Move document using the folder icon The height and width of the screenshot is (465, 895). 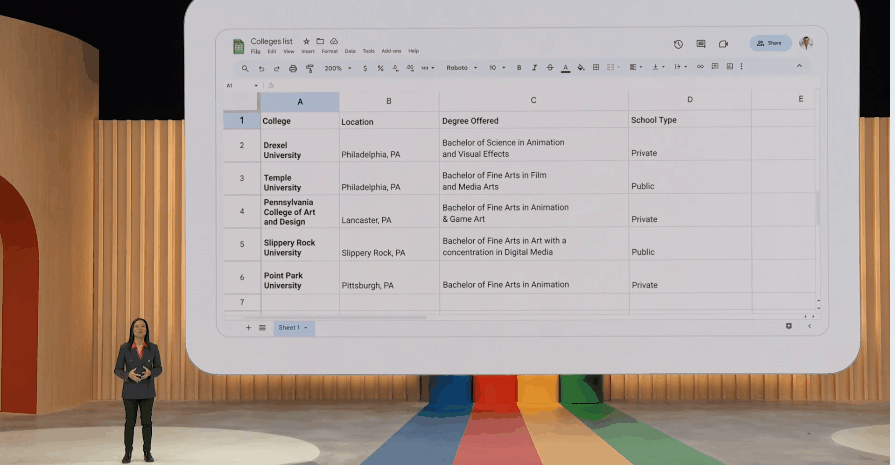coord(320,41)
